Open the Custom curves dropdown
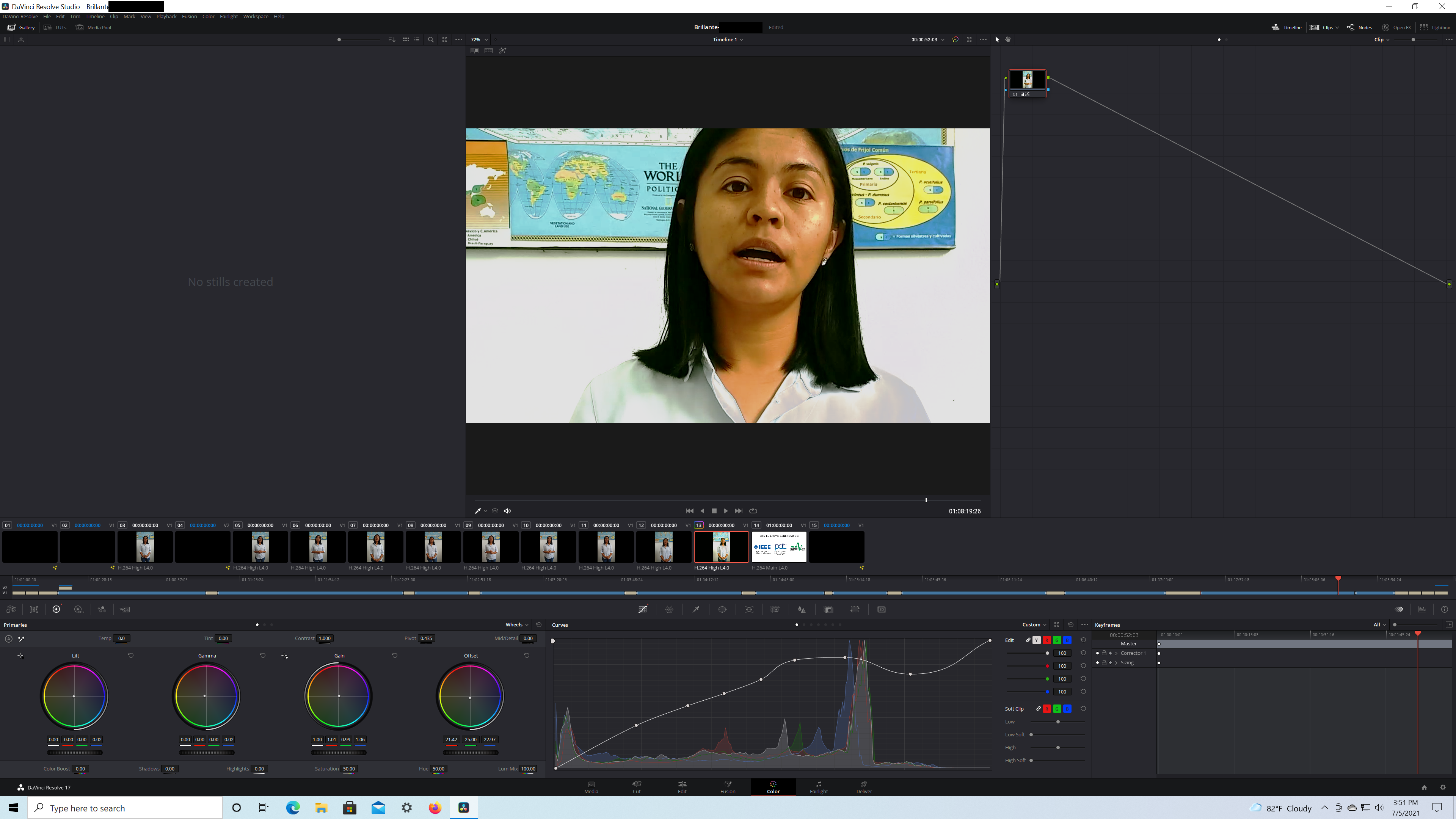The height and width of the screenshot is (819, 1456). tap(1034, 625)
